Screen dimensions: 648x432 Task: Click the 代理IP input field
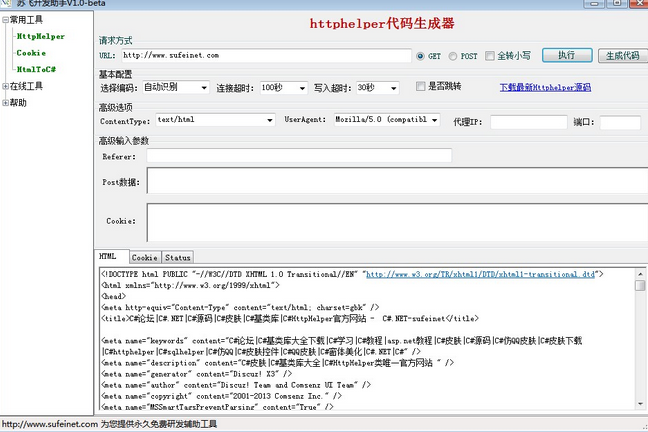[x=529, y=122]
